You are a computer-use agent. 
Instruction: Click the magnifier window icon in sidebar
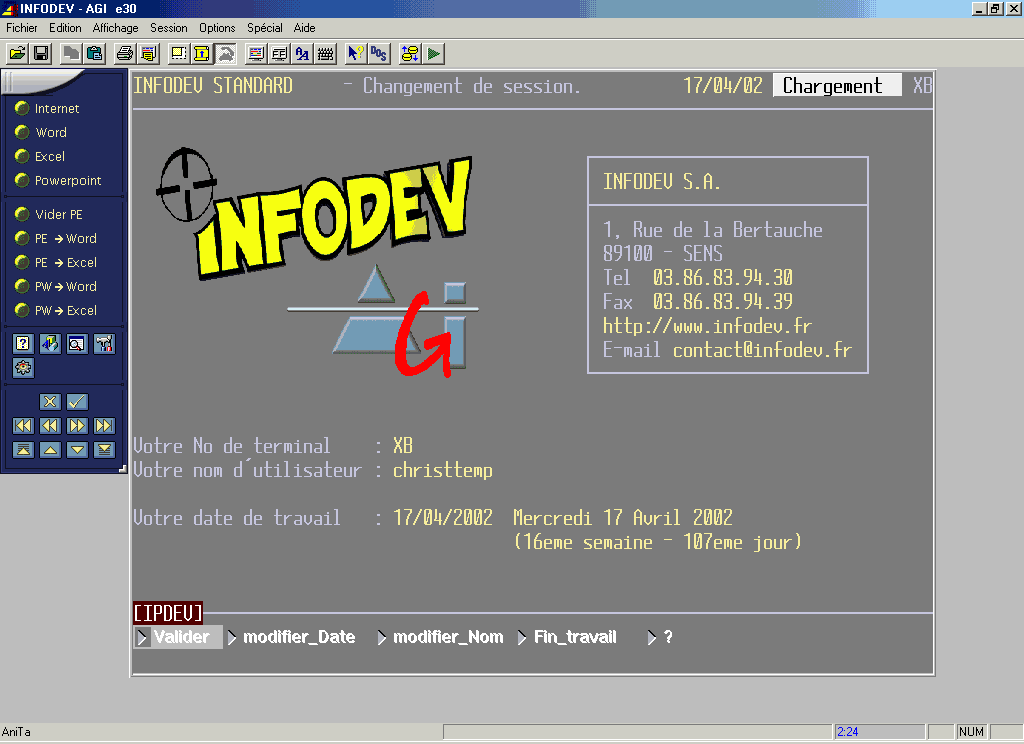coord(77,344)
